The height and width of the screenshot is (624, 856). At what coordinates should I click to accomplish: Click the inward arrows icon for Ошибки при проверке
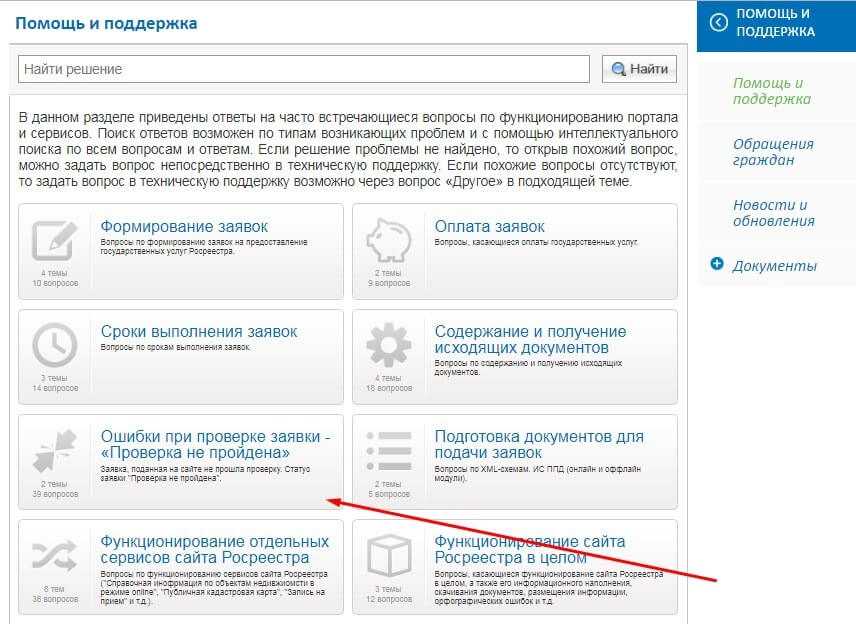54,451
